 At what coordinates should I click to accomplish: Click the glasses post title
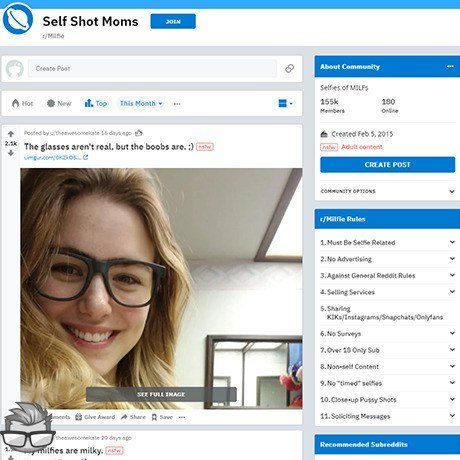[109, 147]
